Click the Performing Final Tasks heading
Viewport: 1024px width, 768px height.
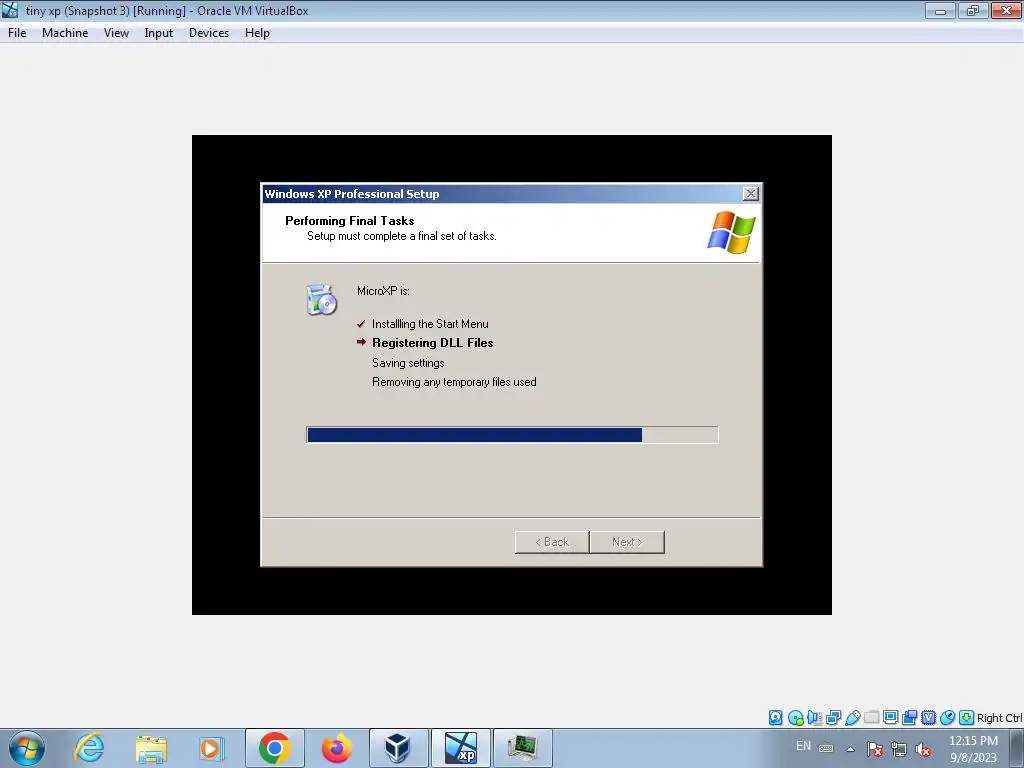tap(349, 221)
